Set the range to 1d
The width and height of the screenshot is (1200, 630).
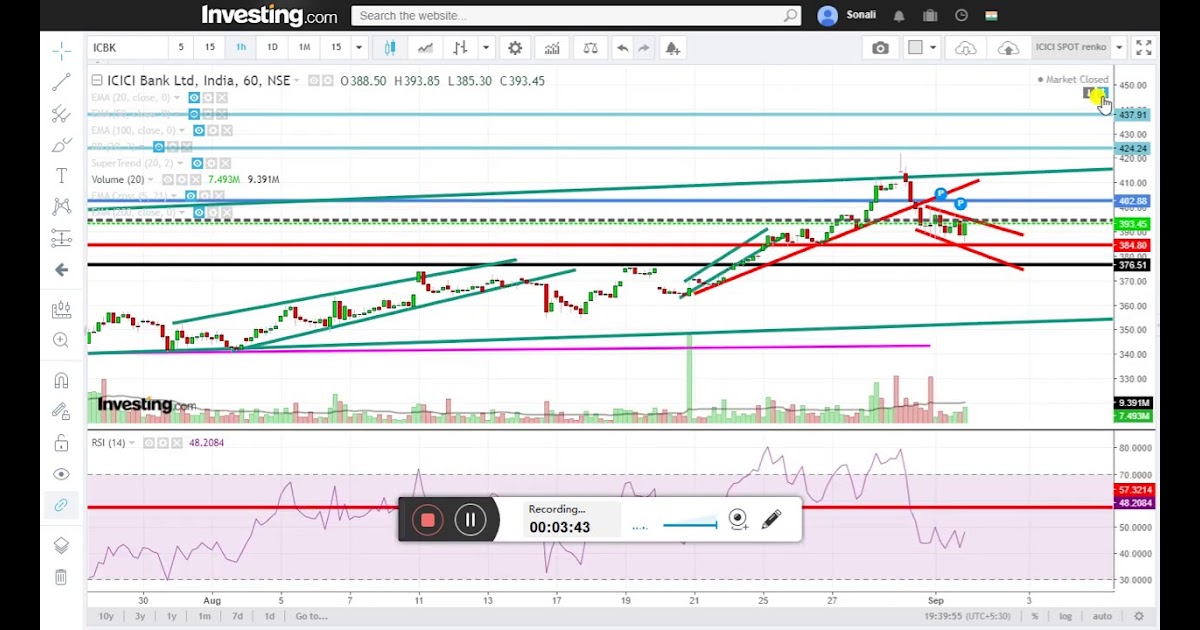tap(270, 616)
